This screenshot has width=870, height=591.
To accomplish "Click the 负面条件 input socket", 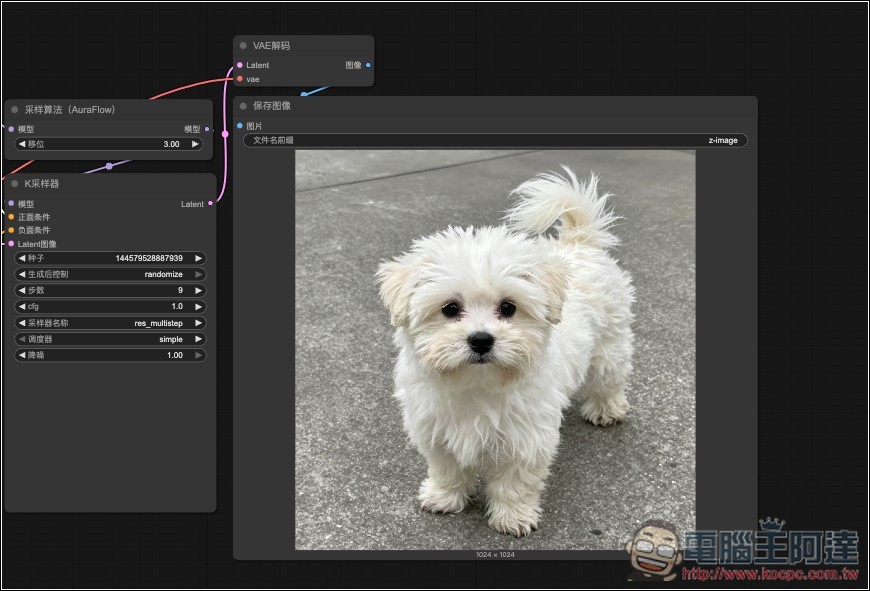I will coord(11,230).
